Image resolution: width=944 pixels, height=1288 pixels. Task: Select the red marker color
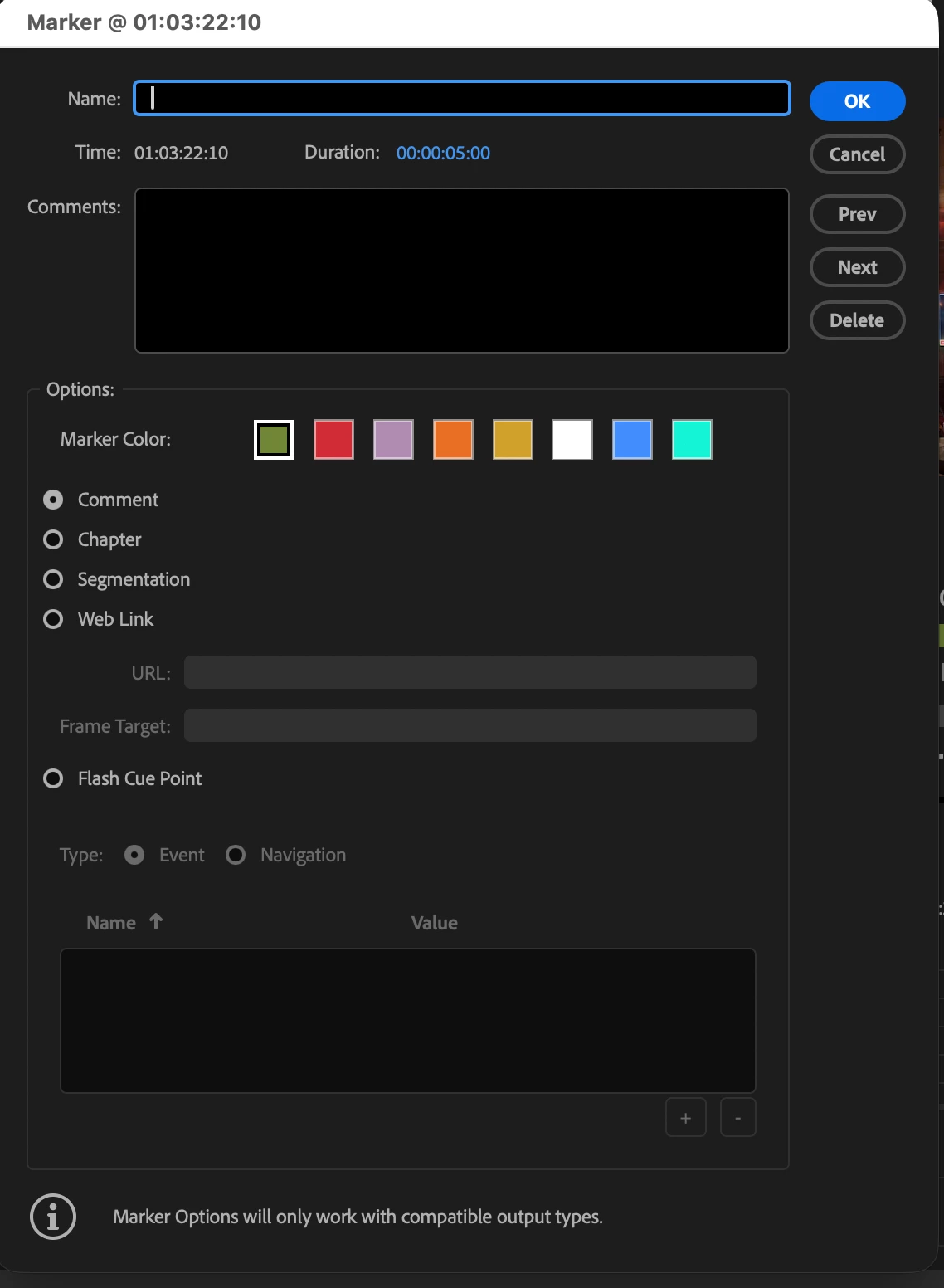point(333,440)
